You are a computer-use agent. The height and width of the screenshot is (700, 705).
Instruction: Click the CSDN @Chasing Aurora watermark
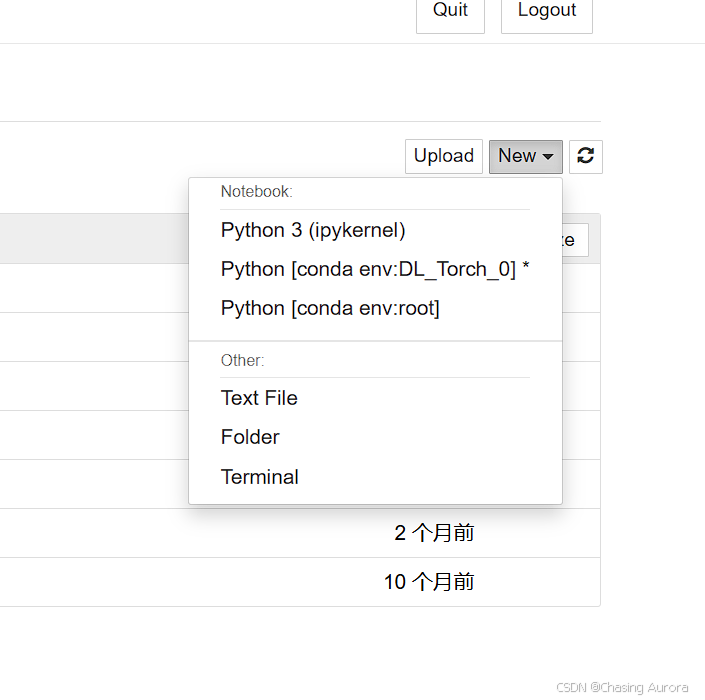[x=622, y=687]
